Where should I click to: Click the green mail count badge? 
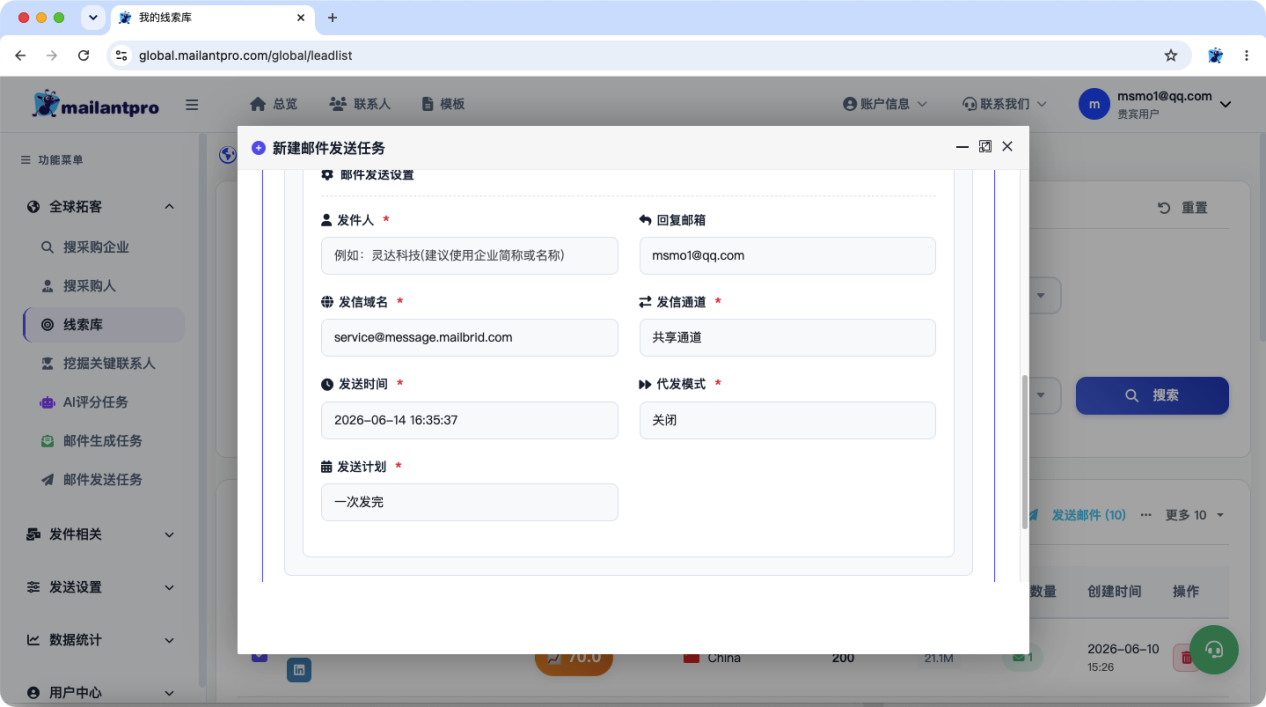(1024, 657)
